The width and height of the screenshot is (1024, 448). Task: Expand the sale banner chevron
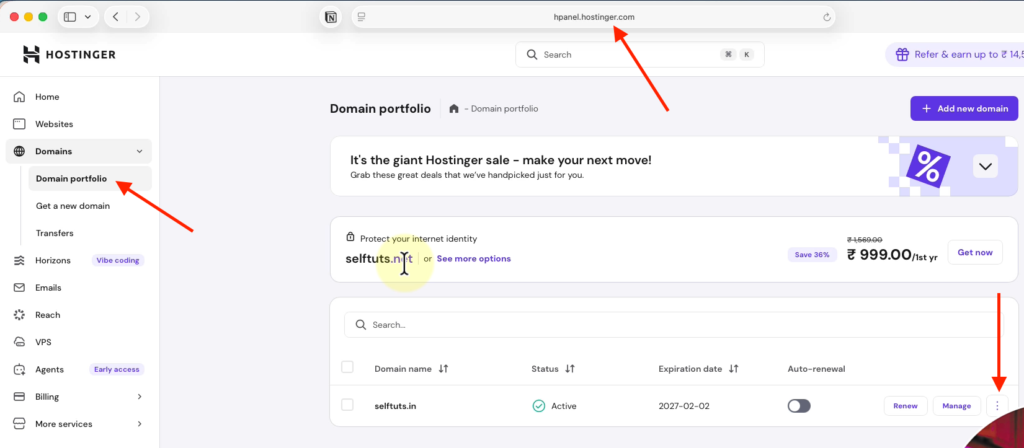[986, 166]
